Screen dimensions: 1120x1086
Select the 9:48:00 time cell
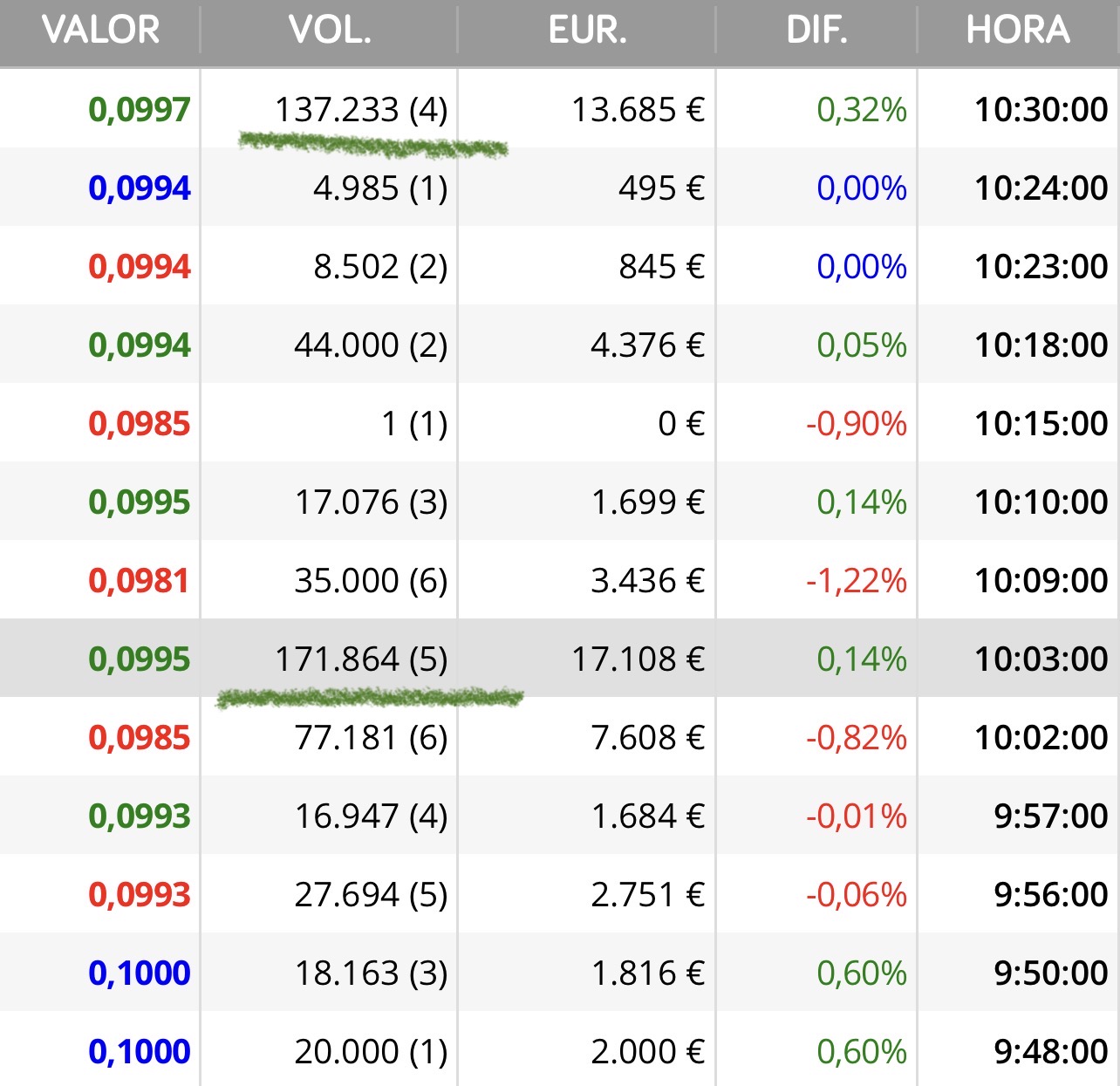1050,1052
